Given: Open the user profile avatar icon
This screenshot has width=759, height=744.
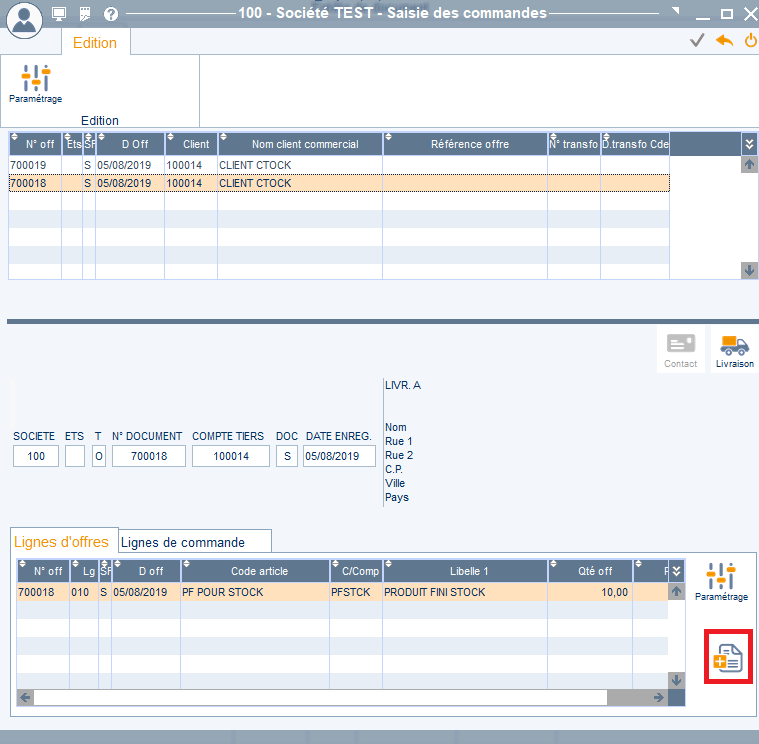Looking at the screenshot, I should coord(24,19).
